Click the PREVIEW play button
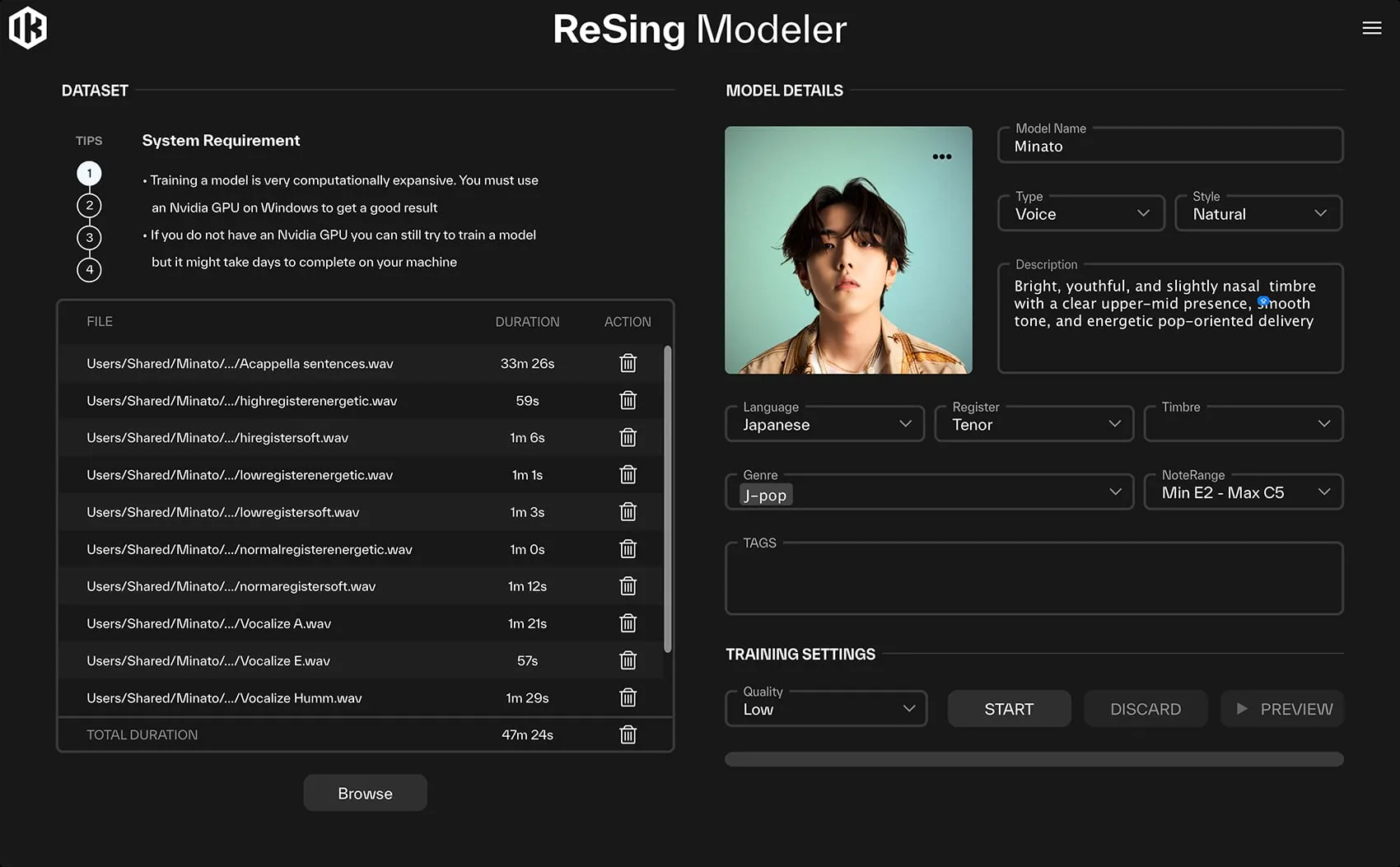The width and height of the screenshot is (1400, 867). coord(1282,709)
